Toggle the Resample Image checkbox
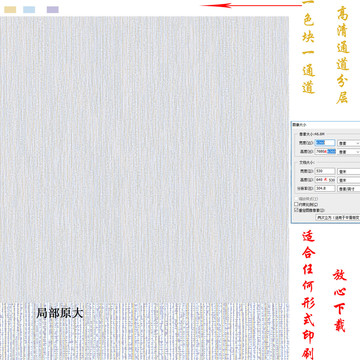 pos(296,210)
